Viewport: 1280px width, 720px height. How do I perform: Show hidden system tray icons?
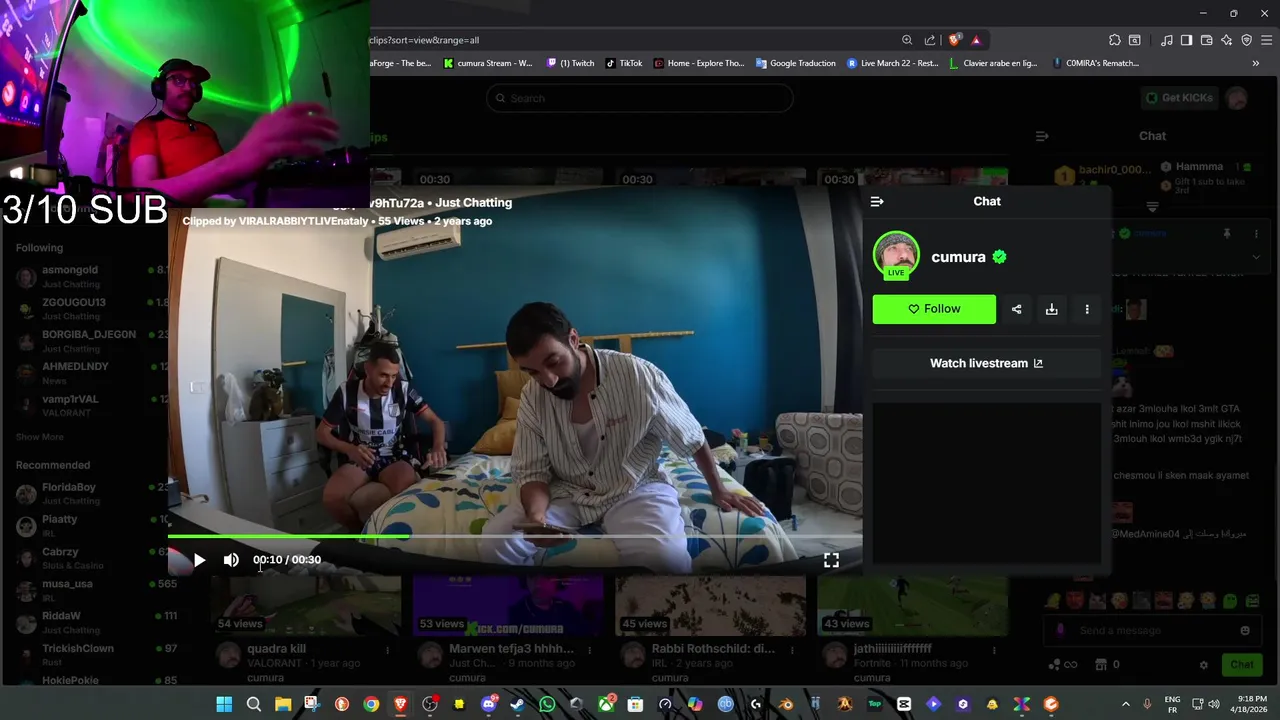tap(1125, 704)
